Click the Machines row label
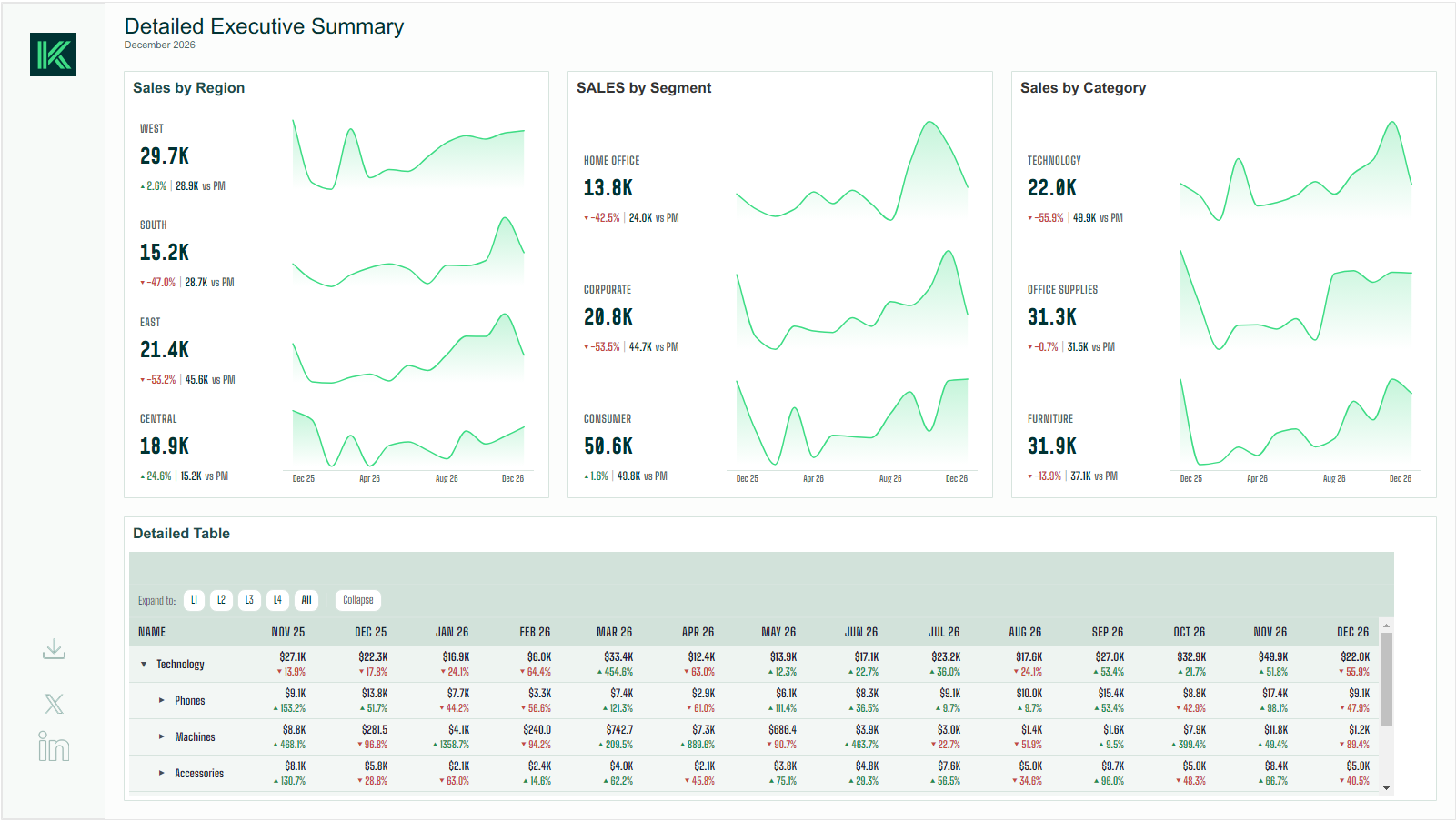 click(195, 737)
